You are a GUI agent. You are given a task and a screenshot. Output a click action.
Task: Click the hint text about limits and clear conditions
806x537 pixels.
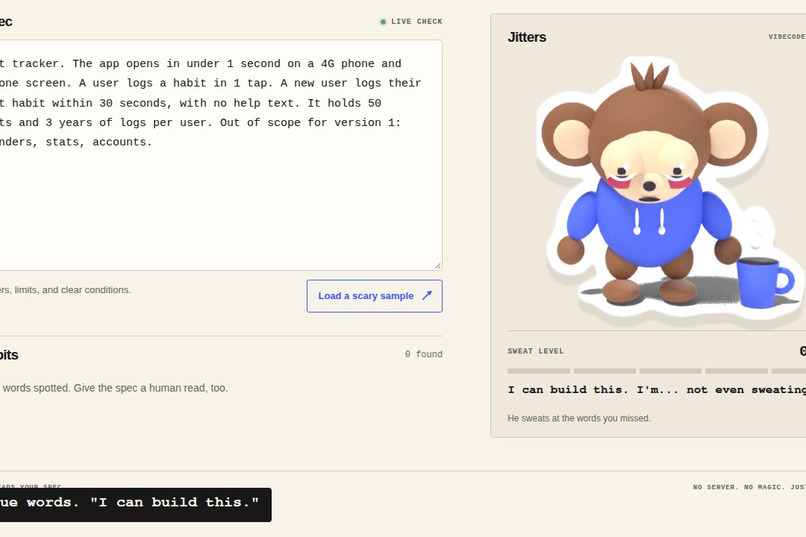click(x=65, y=290)
